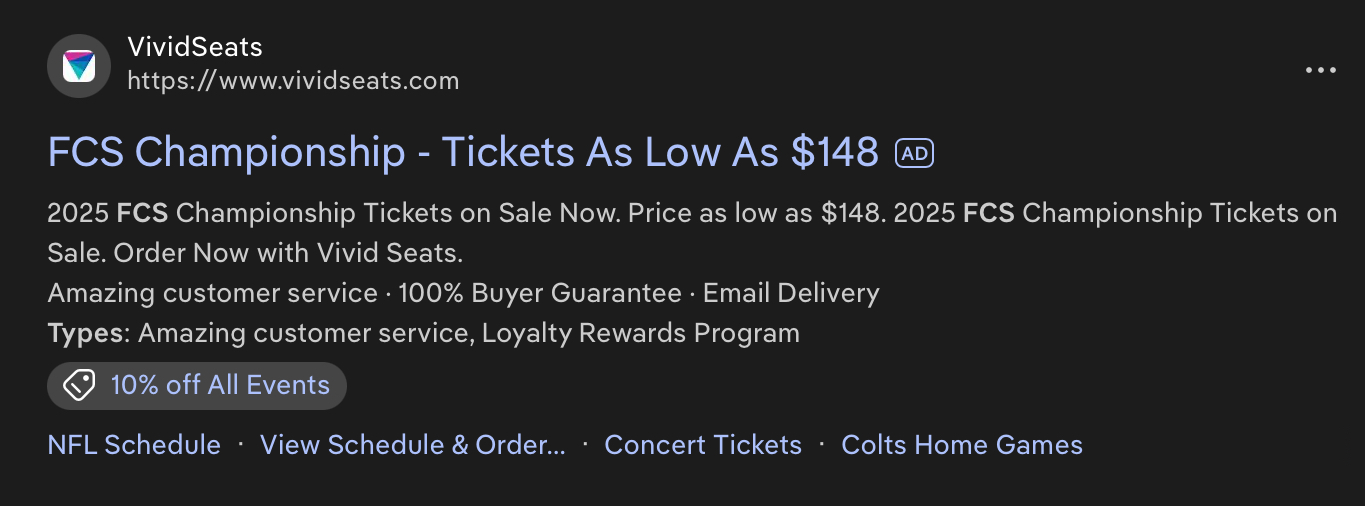Click the 100% Buyer Guarantee text
Image resolution: width=1365 pixels, height=506 pixels.
tap(540, 293)
